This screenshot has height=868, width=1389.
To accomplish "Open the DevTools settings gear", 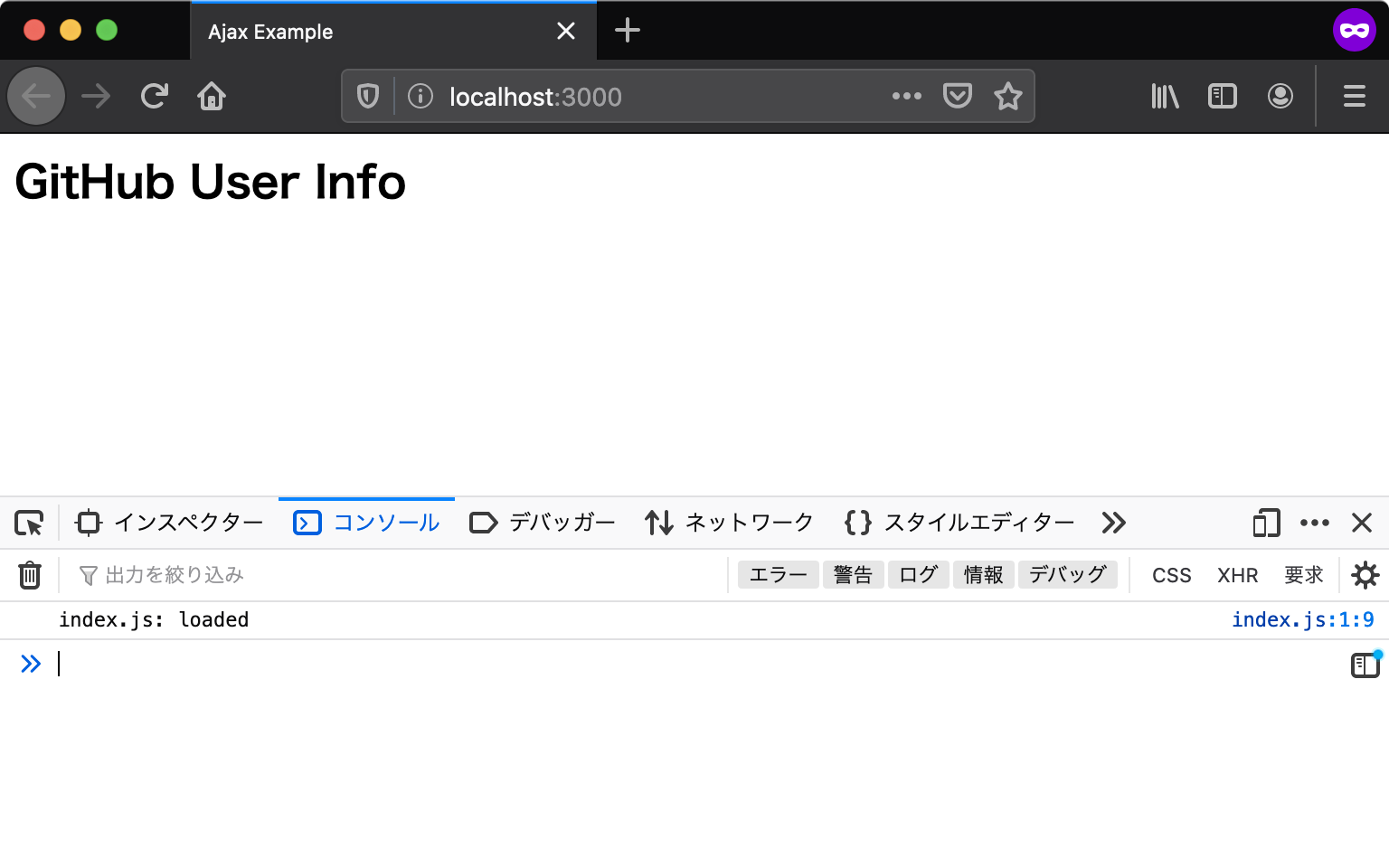I will [x=1365, y=574].
